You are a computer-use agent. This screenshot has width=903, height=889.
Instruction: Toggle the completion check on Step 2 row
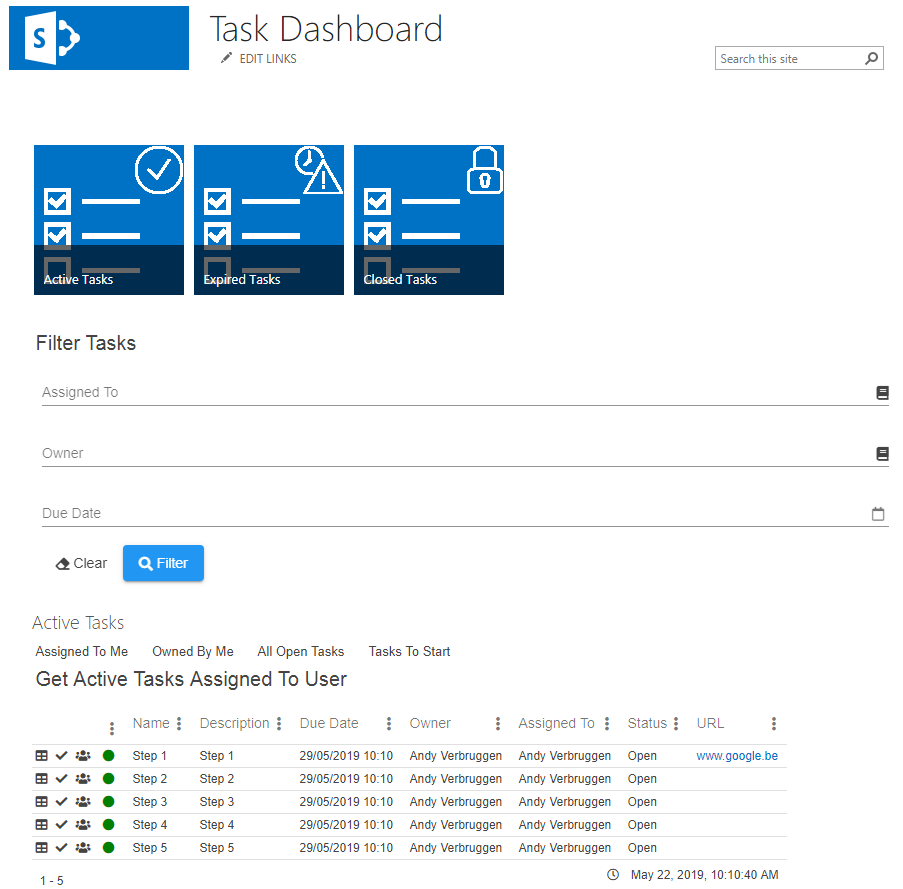[61, 778]
